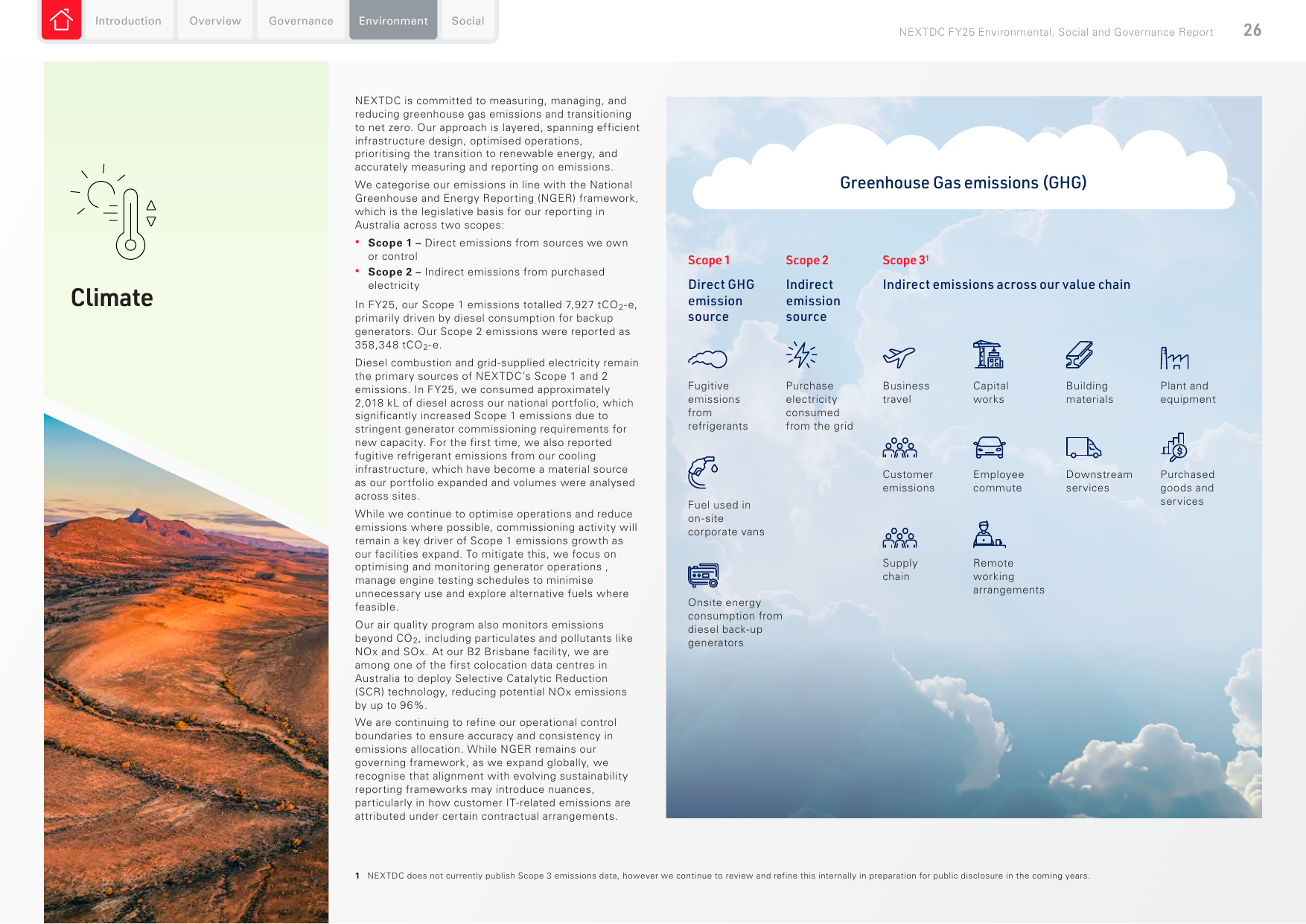Click the plant and equipment factory icon
Image resolution: width=1306 pixels, height=924 pixels.
[1174, 358]
